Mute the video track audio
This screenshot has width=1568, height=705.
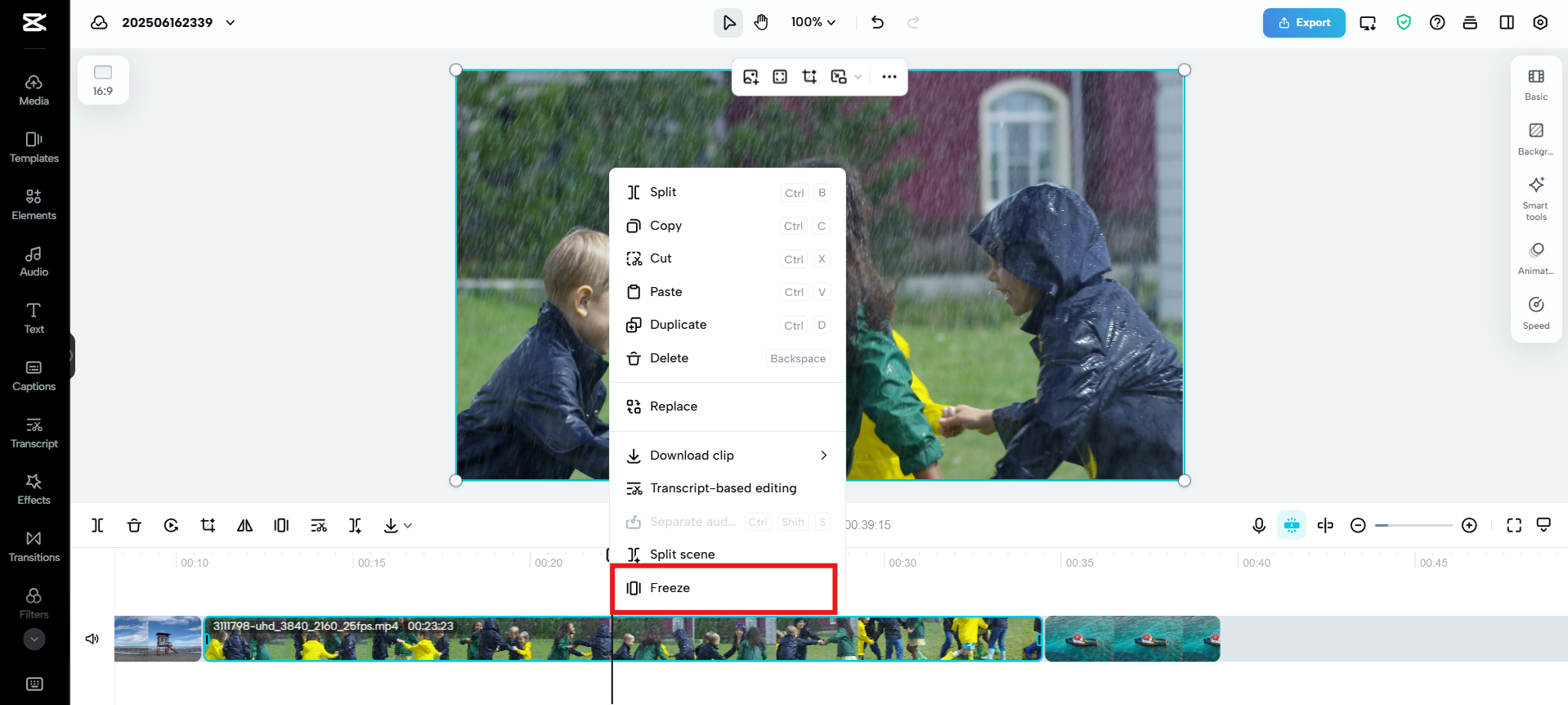(92, 638)
